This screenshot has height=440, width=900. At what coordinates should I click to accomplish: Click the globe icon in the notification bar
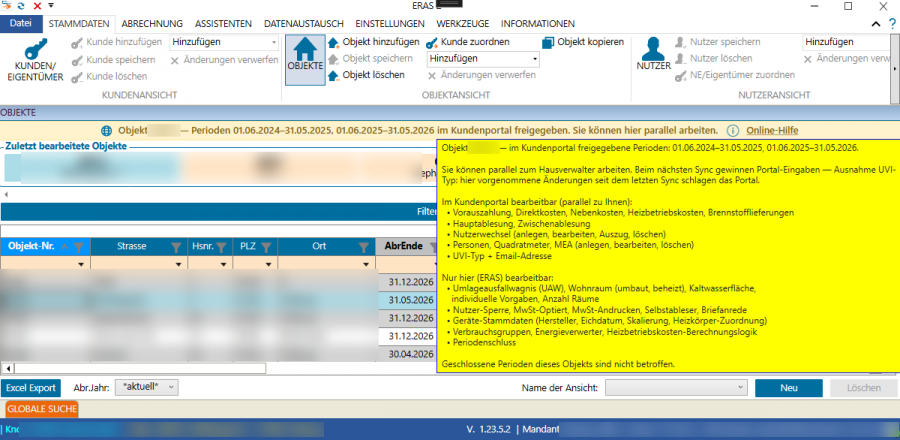click(x=107, y=130)
